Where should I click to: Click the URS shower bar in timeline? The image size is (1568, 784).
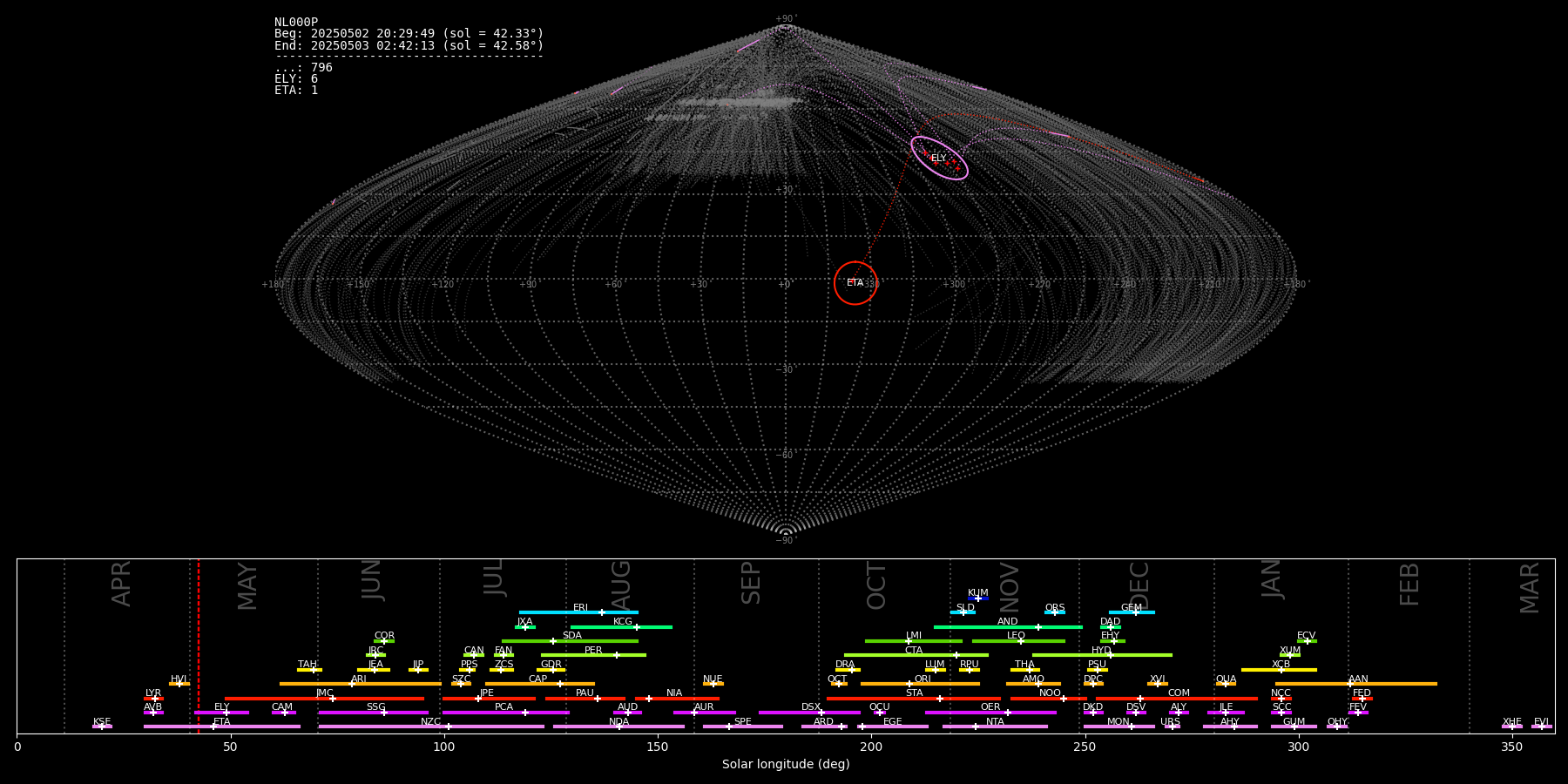[1173, 727]
